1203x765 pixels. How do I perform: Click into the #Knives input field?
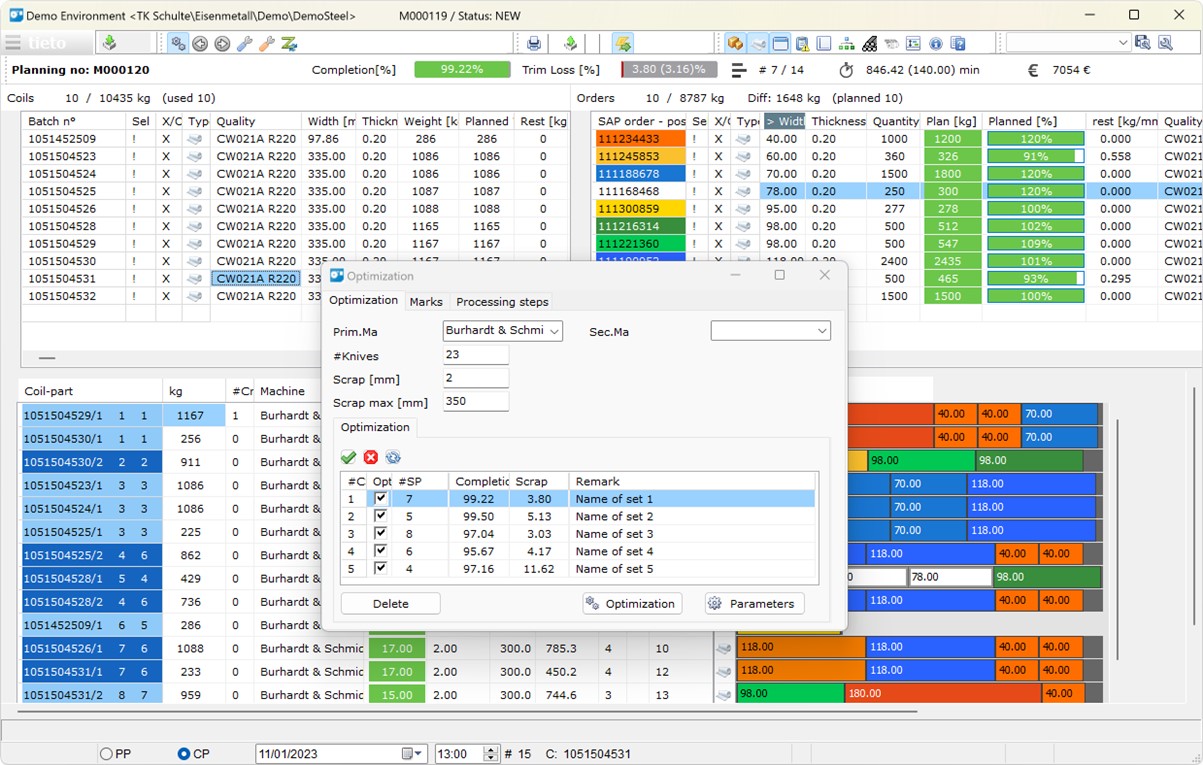coord(476,355)
